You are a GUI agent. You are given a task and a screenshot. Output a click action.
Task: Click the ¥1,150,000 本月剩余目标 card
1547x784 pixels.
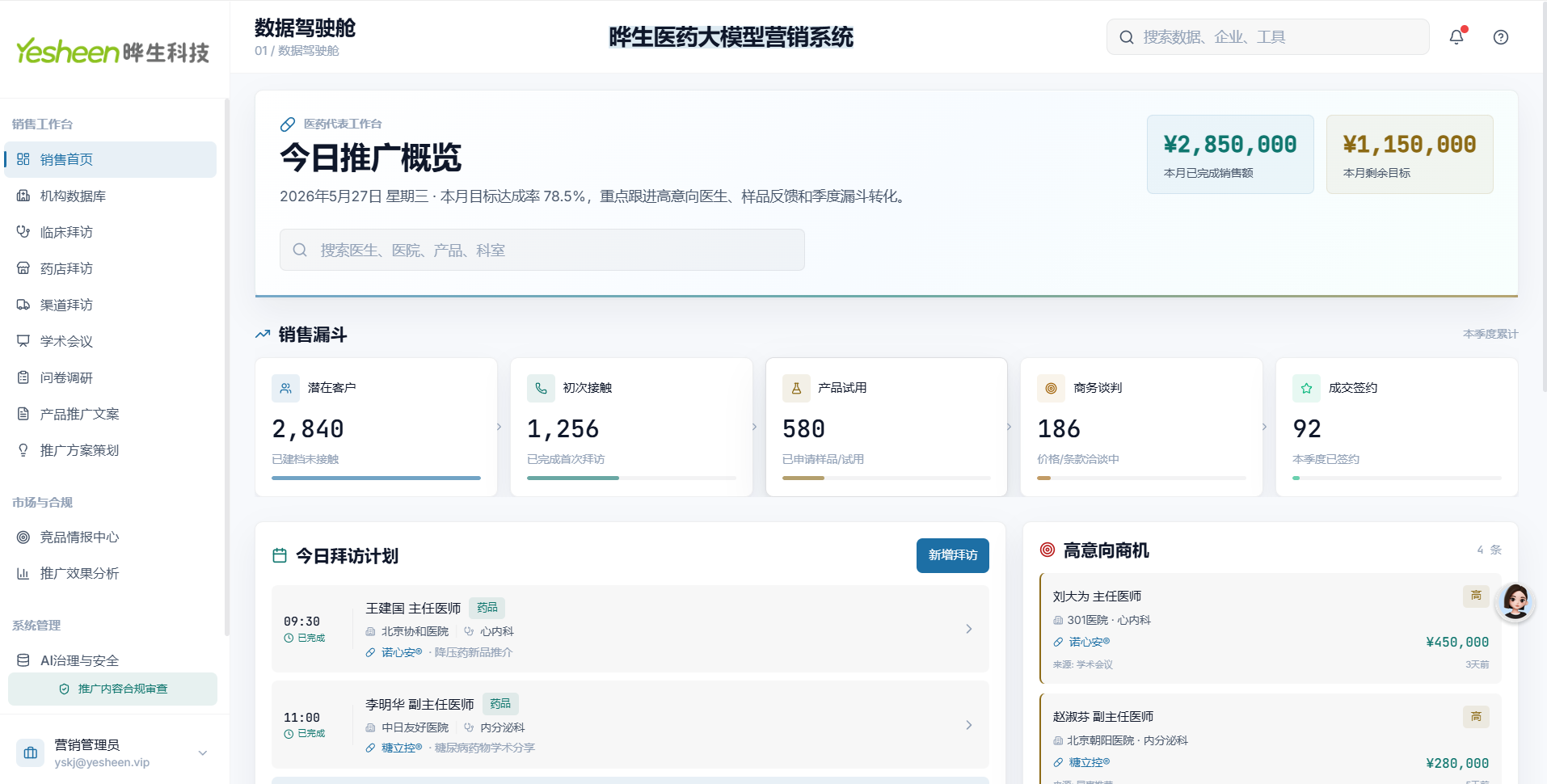(x=1410, y=154)
